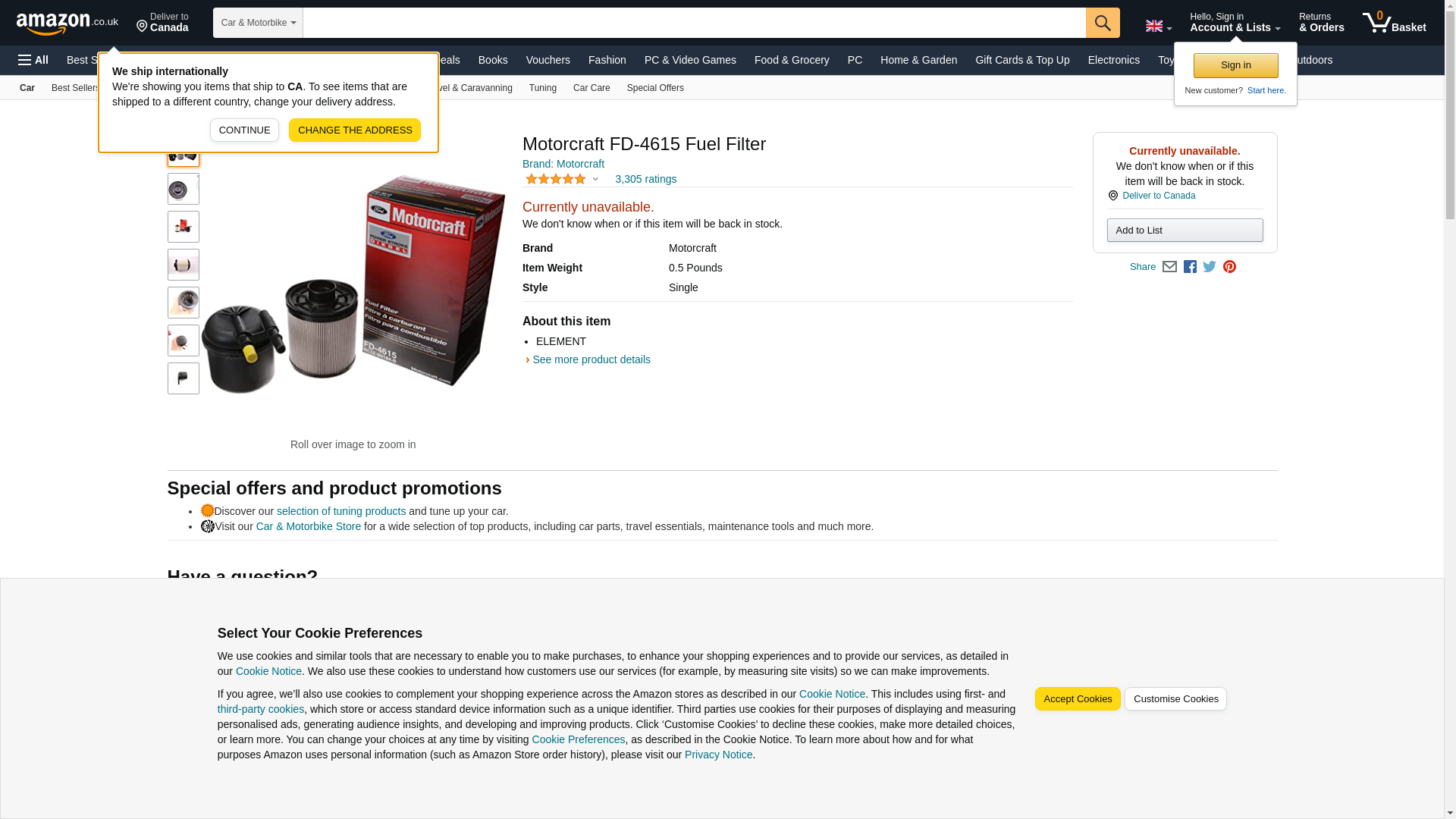Open the All hamburger menu

33,60
